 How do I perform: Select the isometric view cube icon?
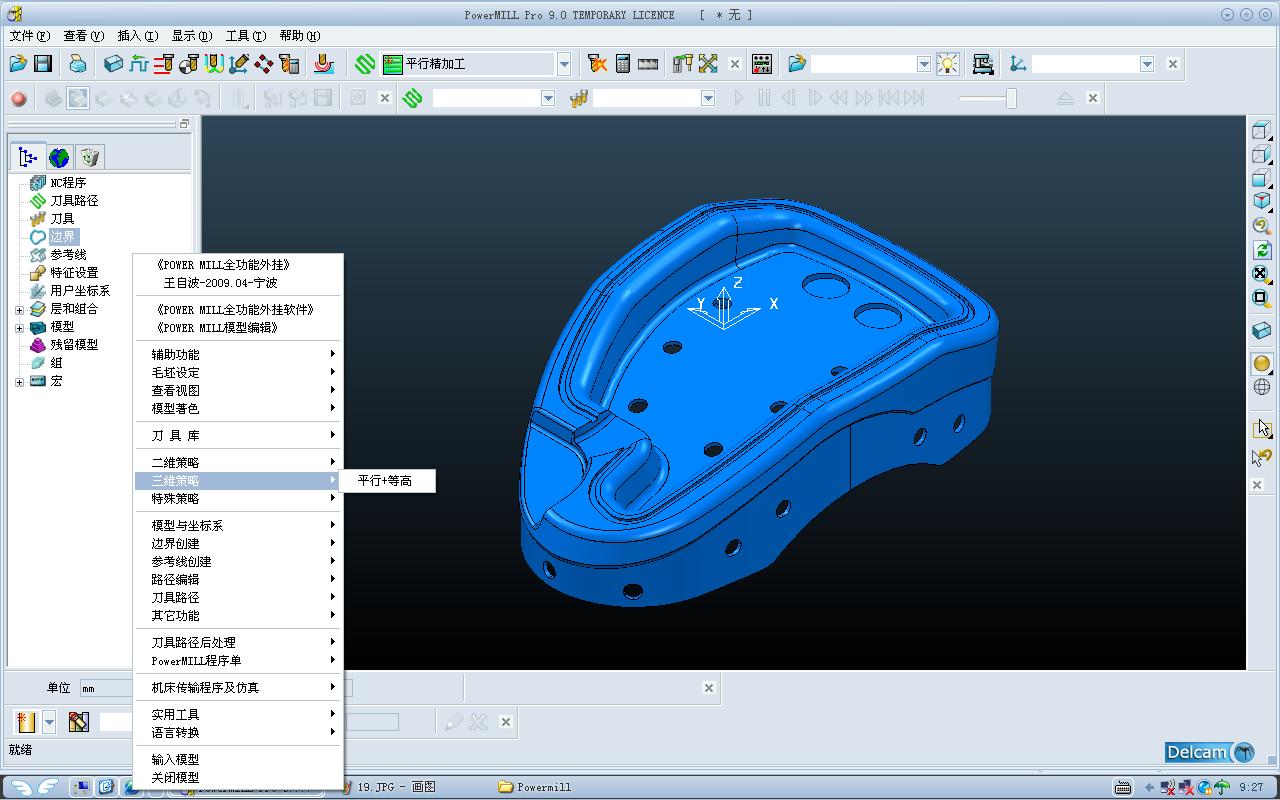(1262, 202)
